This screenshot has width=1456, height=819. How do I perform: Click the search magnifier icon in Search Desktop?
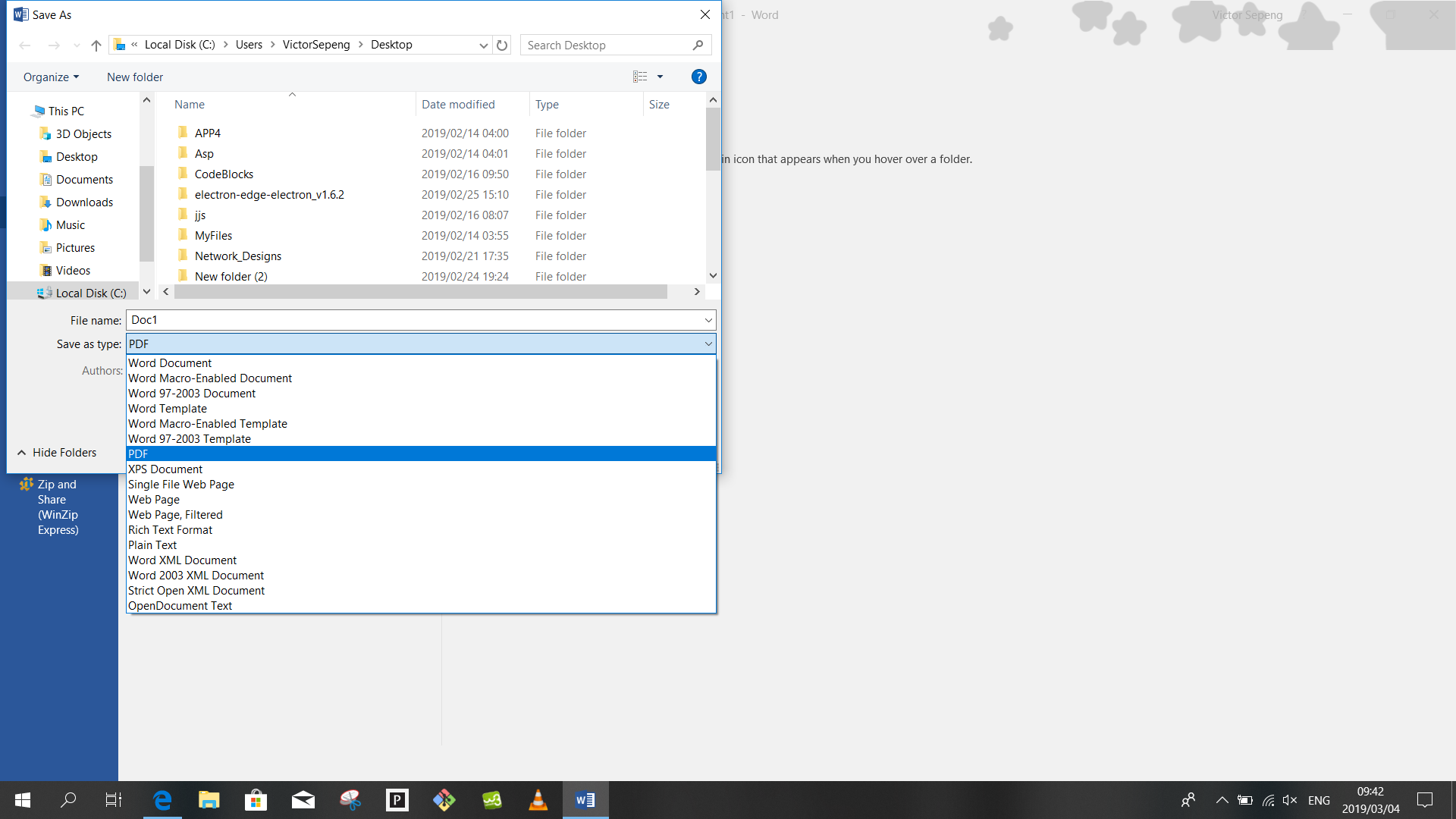[698, 45]
